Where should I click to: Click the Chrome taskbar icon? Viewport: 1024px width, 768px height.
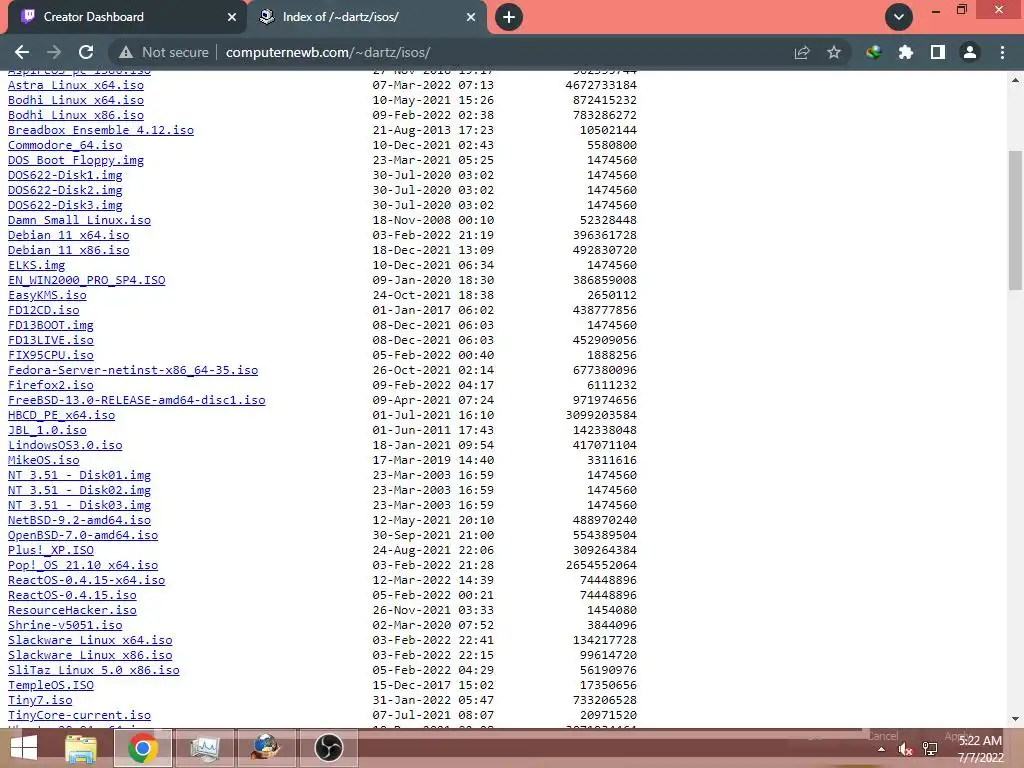[x=143, y=748]
